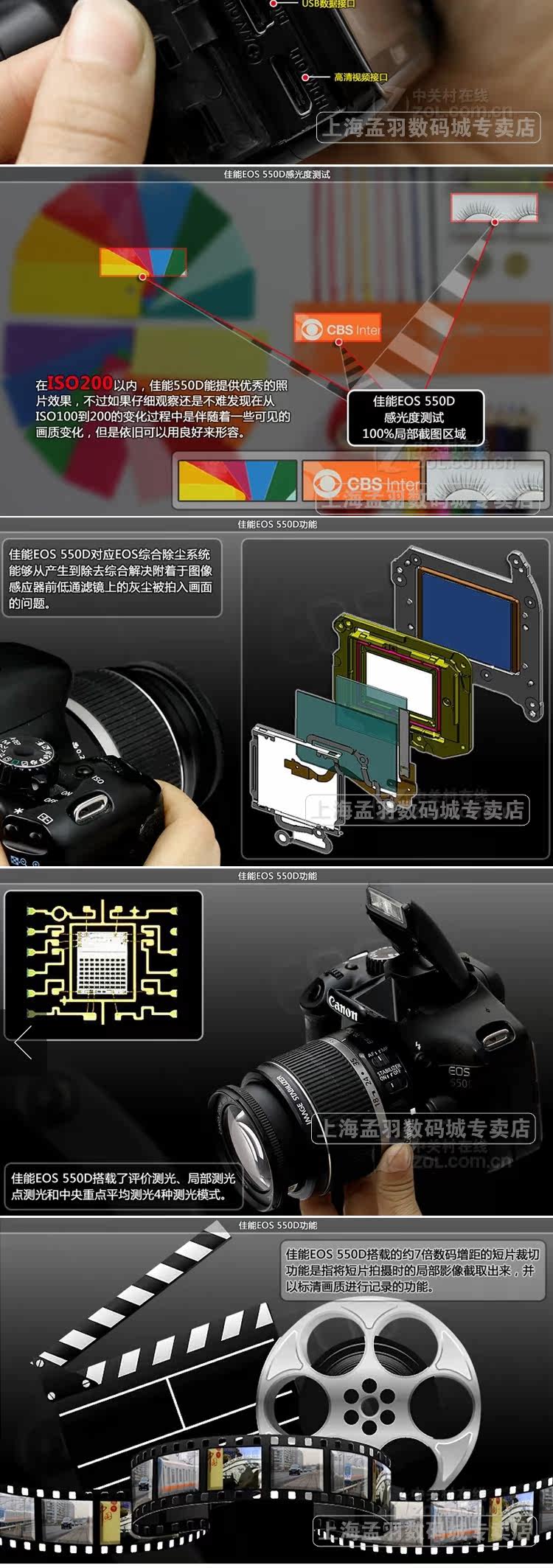This screenshot has height=1568, width=553.
Task: Select the 'USB数据接口' label
Action: 328,4
